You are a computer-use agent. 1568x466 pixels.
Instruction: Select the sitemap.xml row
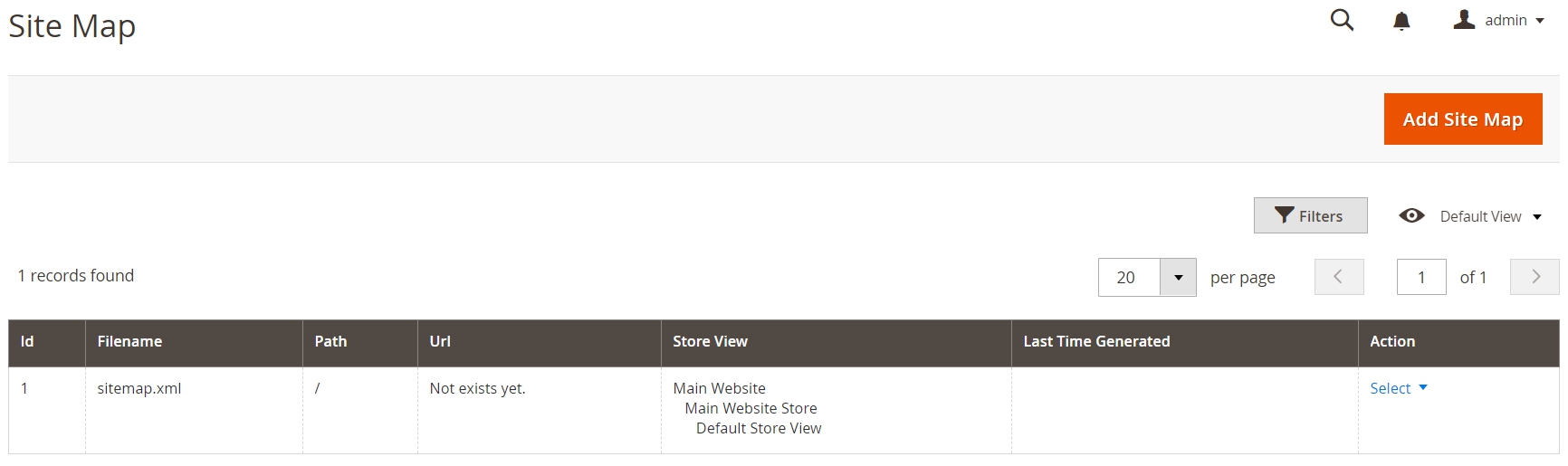click(x=783, y=410)
